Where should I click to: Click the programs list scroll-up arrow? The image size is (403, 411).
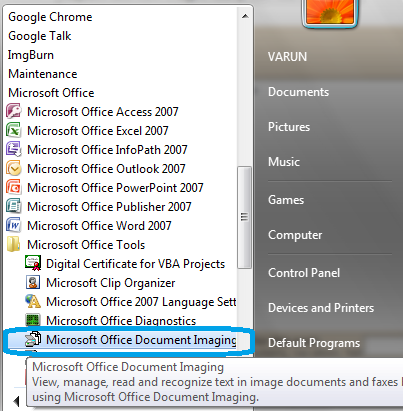(245, 16)
